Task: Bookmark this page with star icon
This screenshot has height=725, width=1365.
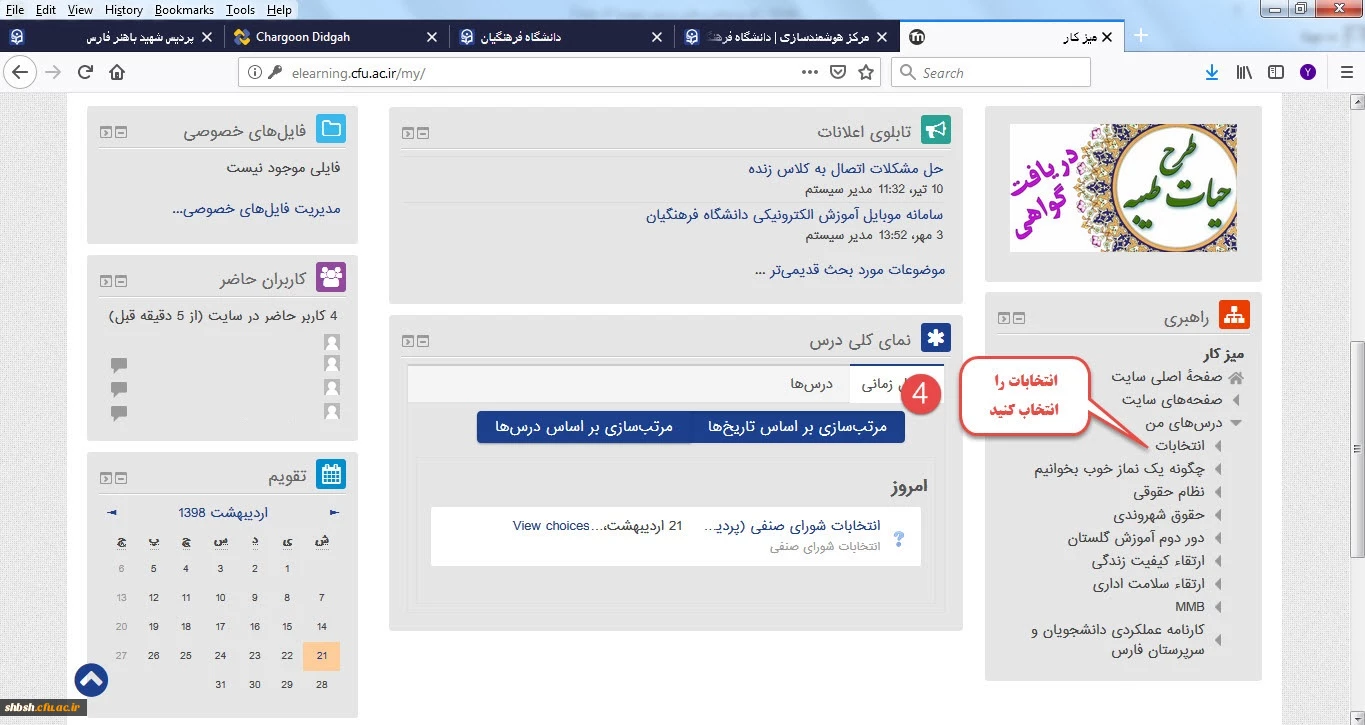Action: (866, 72)
